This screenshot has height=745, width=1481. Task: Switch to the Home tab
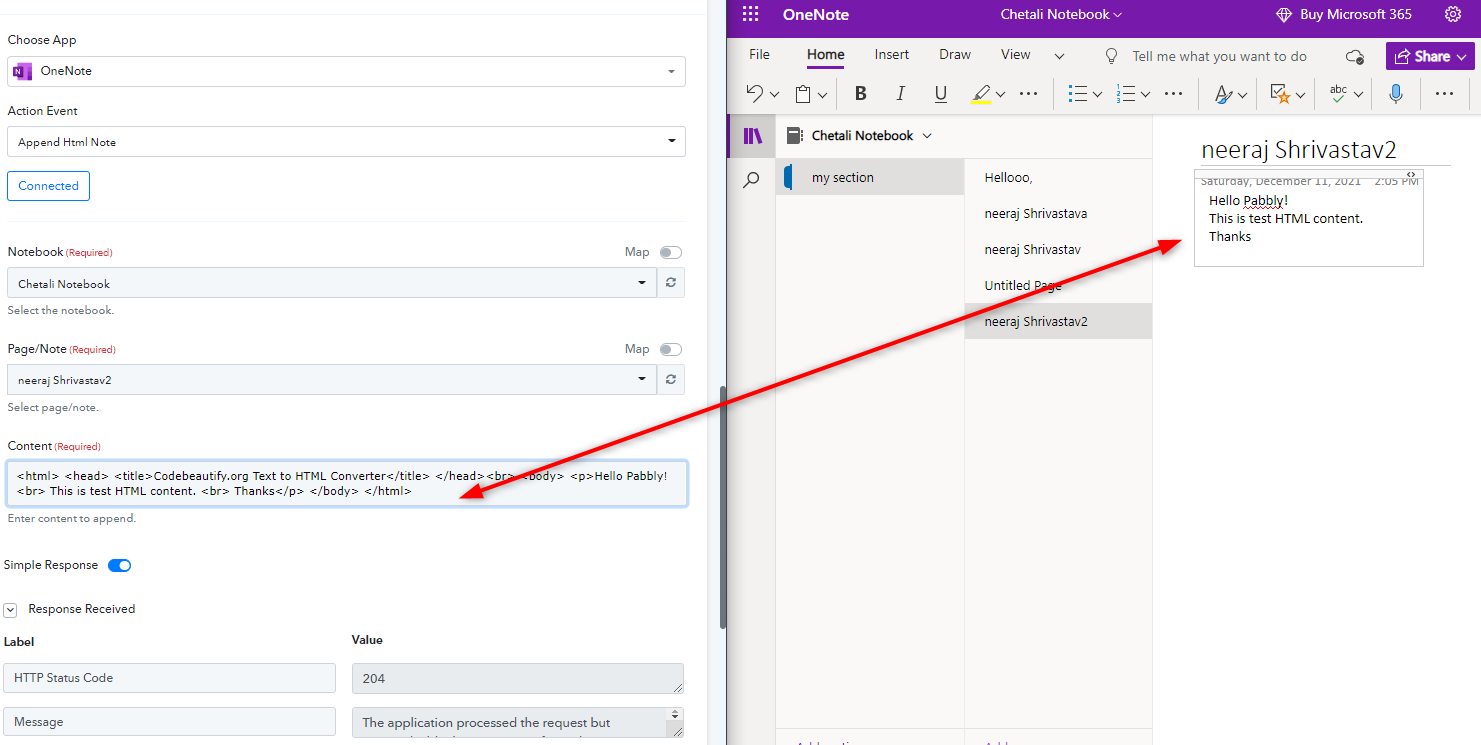(x=826, y=55)
